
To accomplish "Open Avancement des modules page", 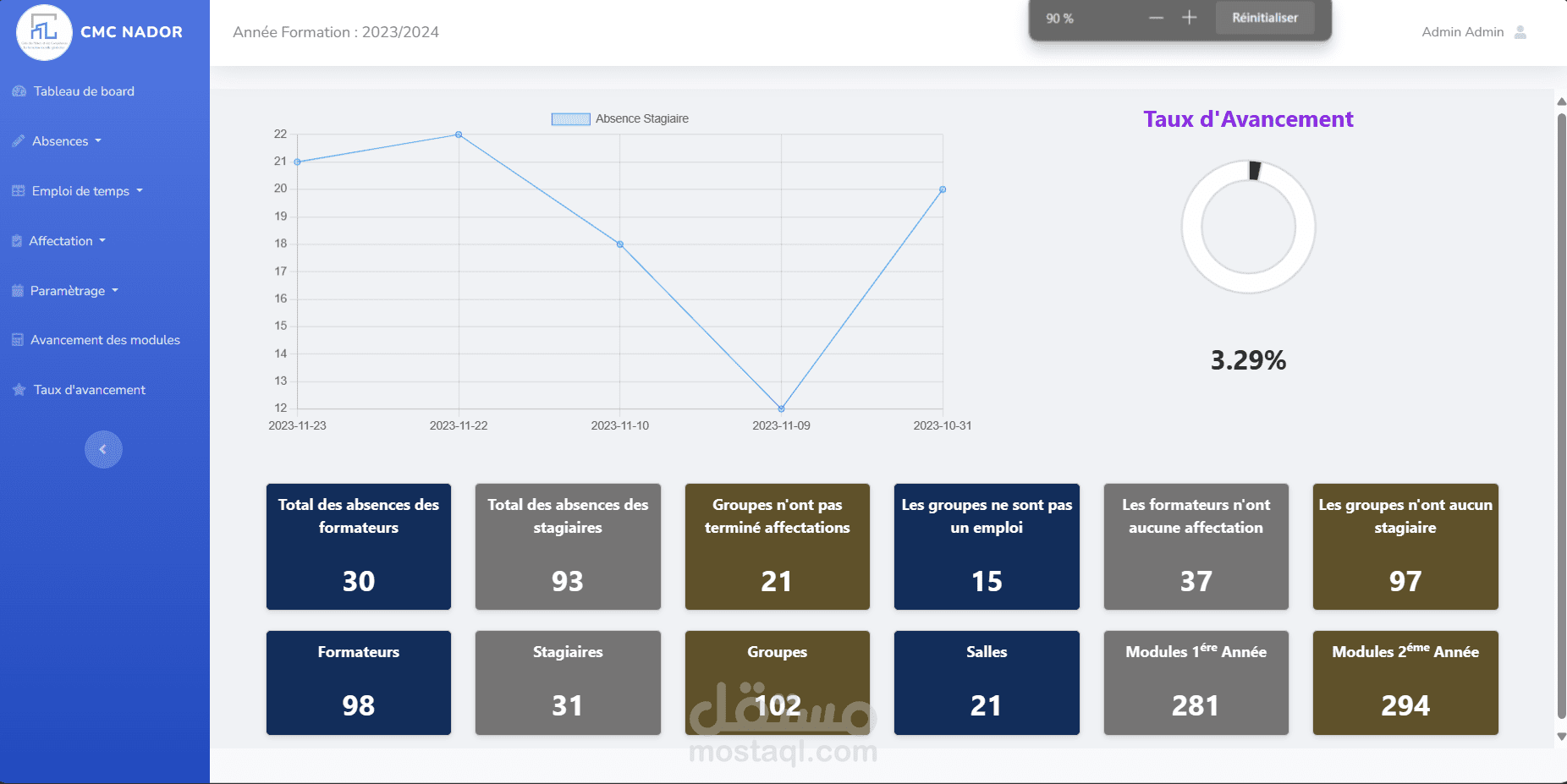I will point(105,340).
